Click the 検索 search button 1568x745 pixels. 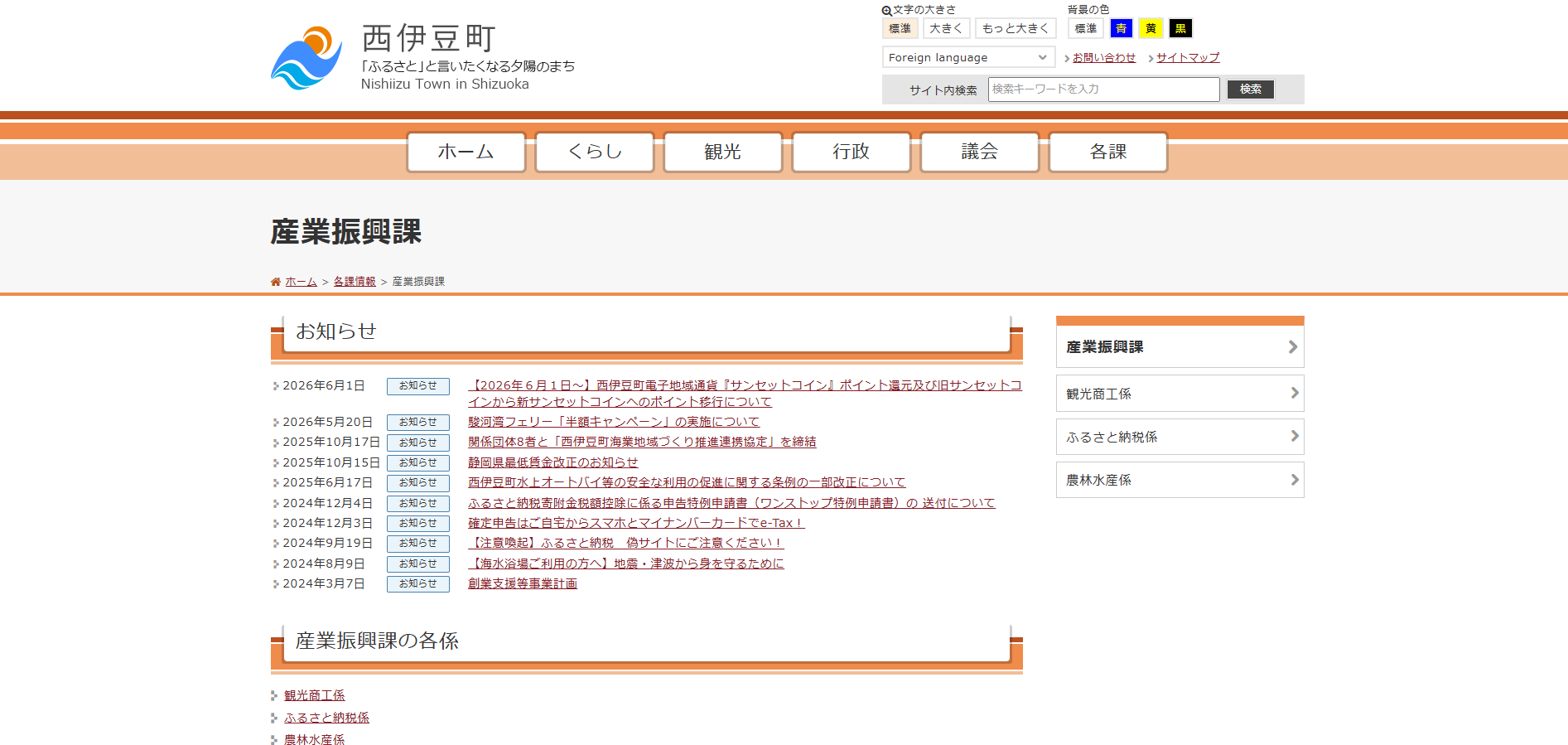click(1251, 89)
